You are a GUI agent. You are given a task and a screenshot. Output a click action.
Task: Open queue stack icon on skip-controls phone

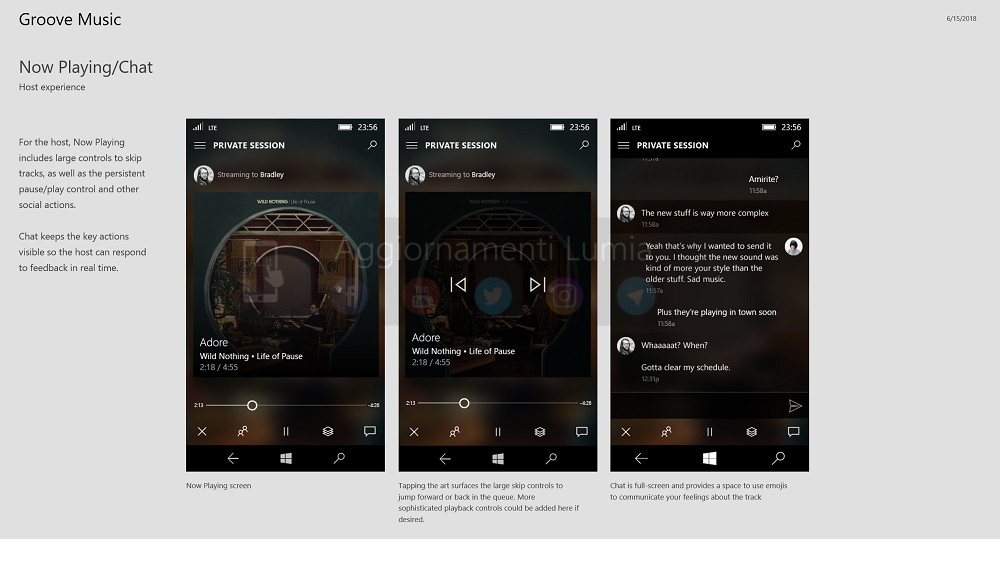tap(540, 432)
